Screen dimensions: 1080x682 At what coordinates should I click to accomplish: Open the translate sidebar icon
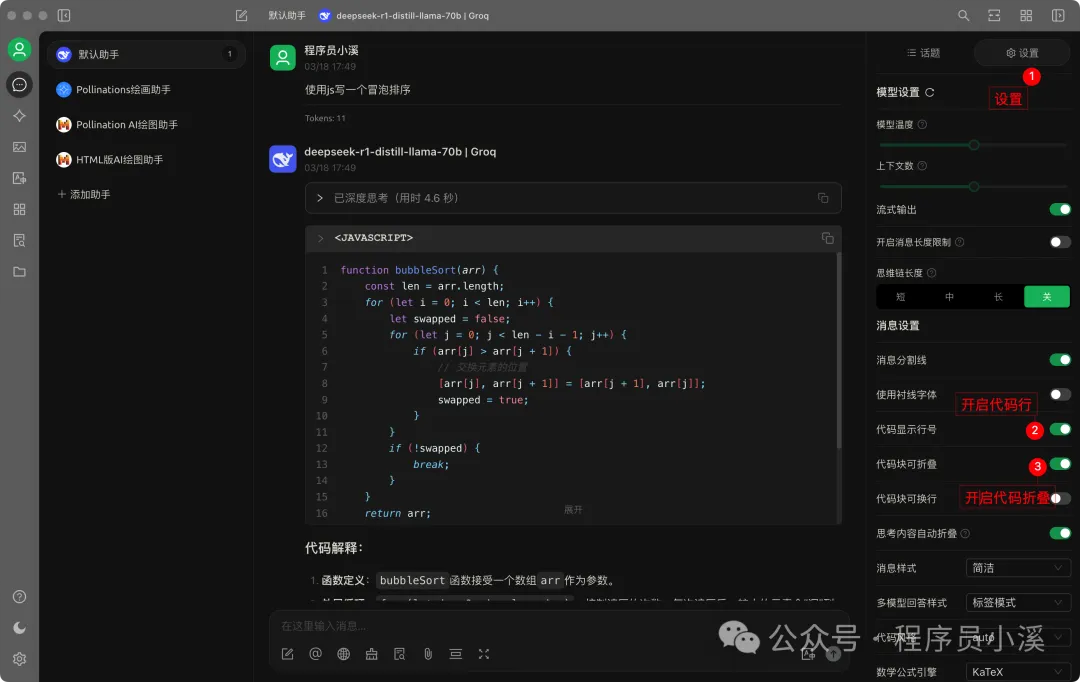(19, 178)
